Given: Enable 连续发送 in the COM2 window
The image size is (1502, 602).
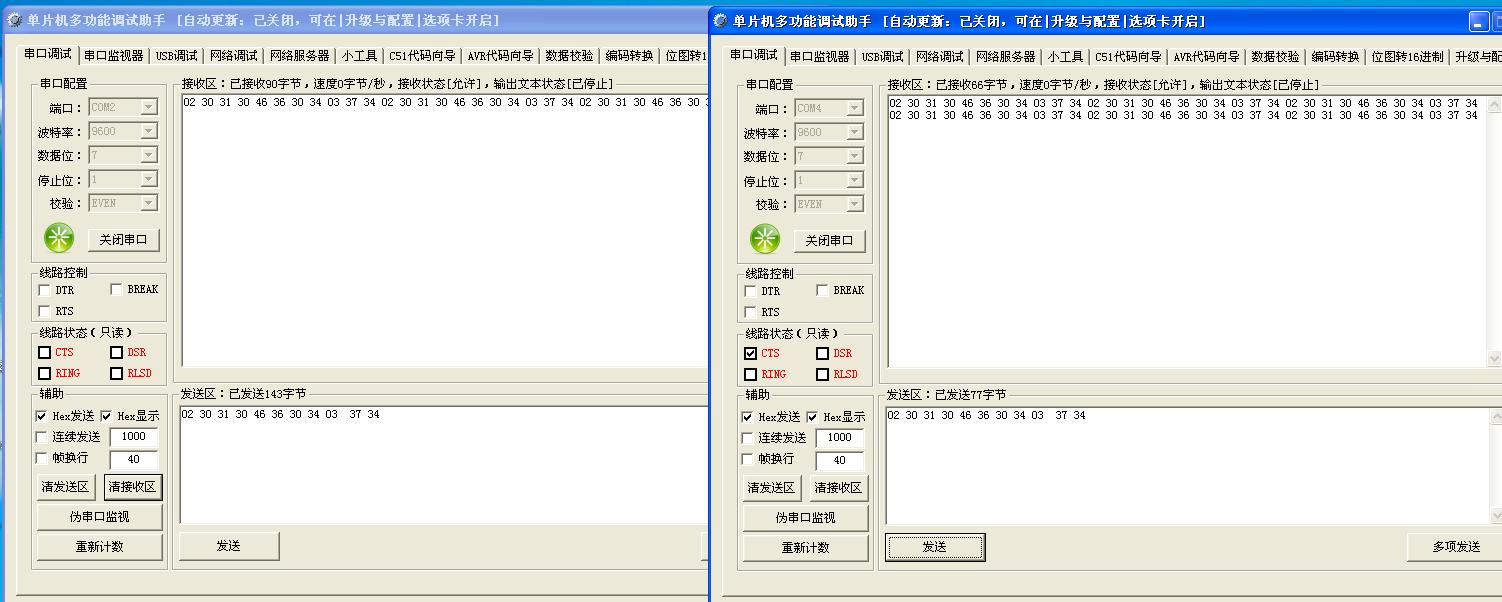Looking at the screenshot, I should [42, 437].
